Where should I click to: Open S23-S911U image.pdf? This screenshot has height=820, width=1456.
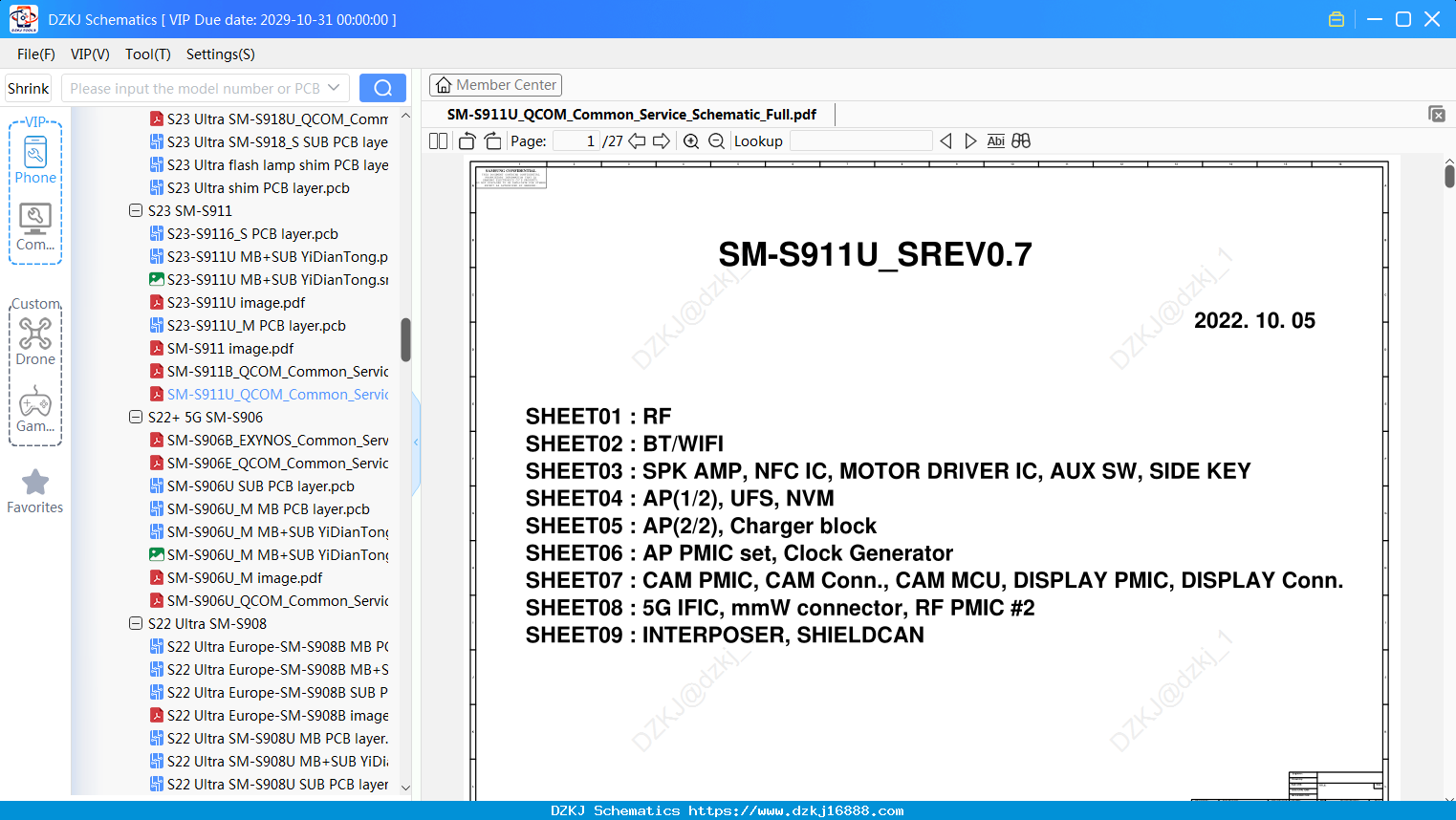click(228, 302)
